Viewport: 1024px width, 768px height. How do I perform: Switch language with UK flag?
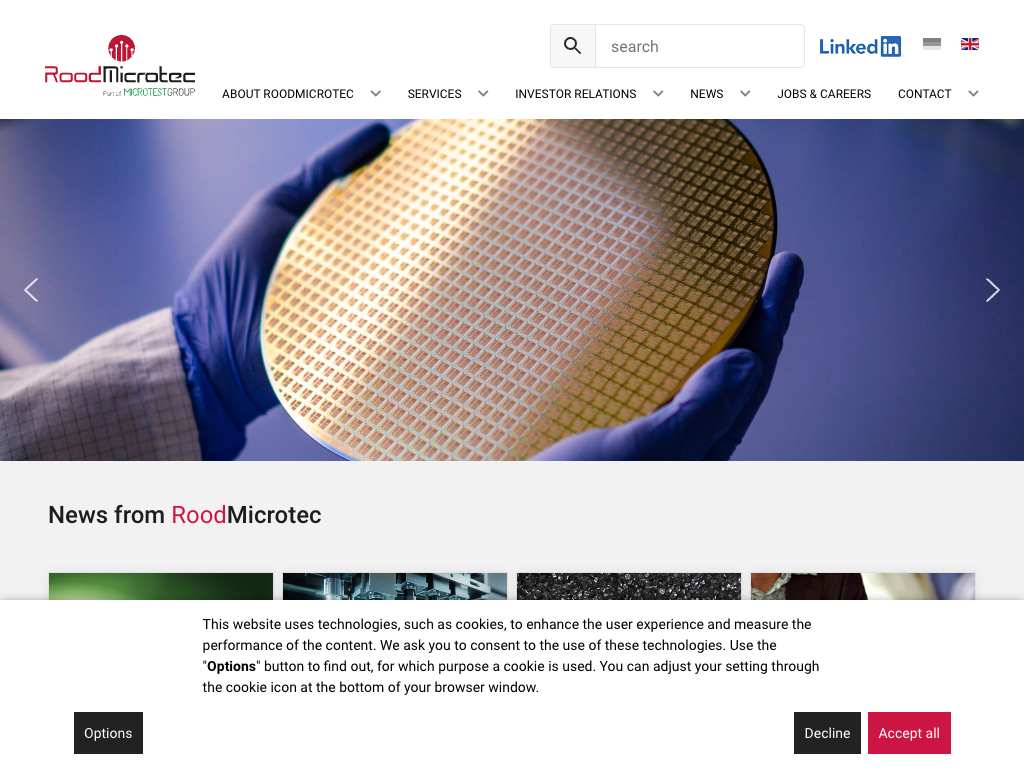pos(970,44)
